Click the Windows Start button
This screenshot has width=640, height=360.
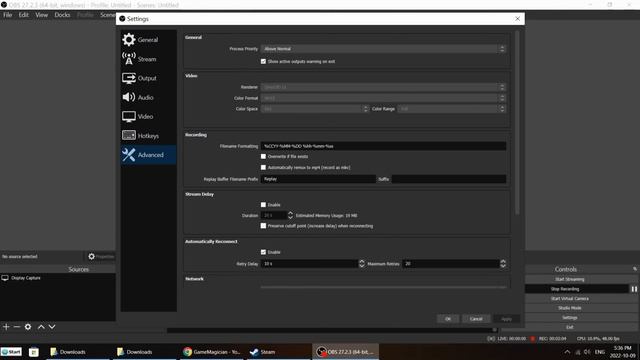(11, 352)
